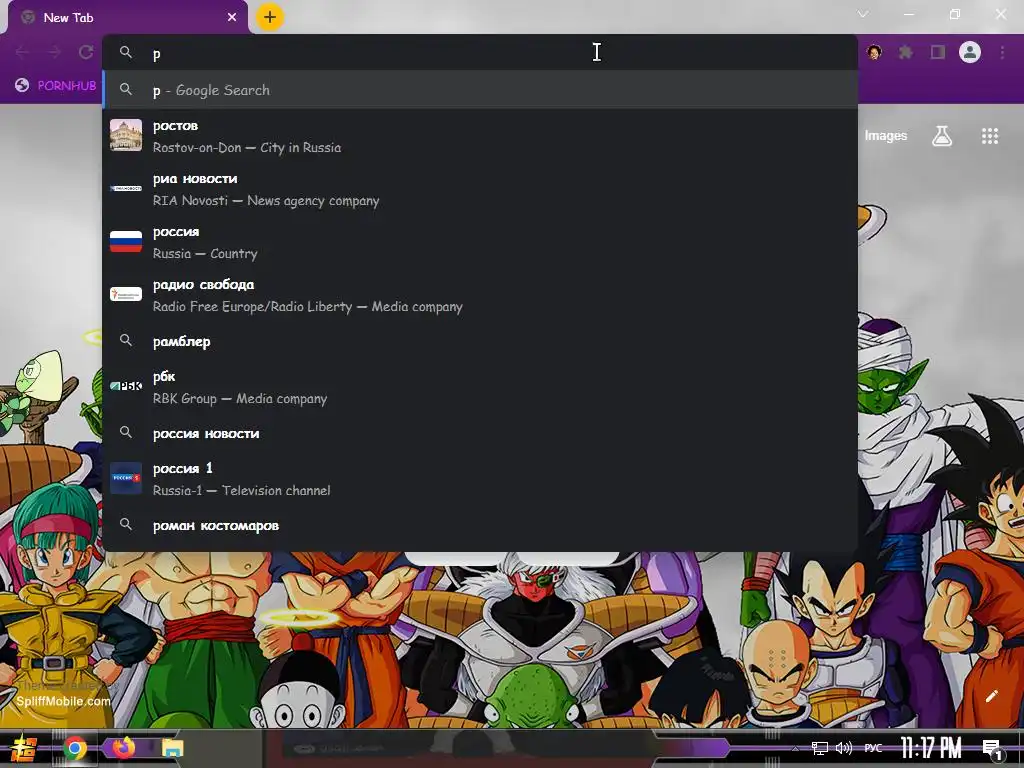This screenshot has height=768, width=1024.
Task: Open a new tab with plus button
Action: (x=270, y=17)
